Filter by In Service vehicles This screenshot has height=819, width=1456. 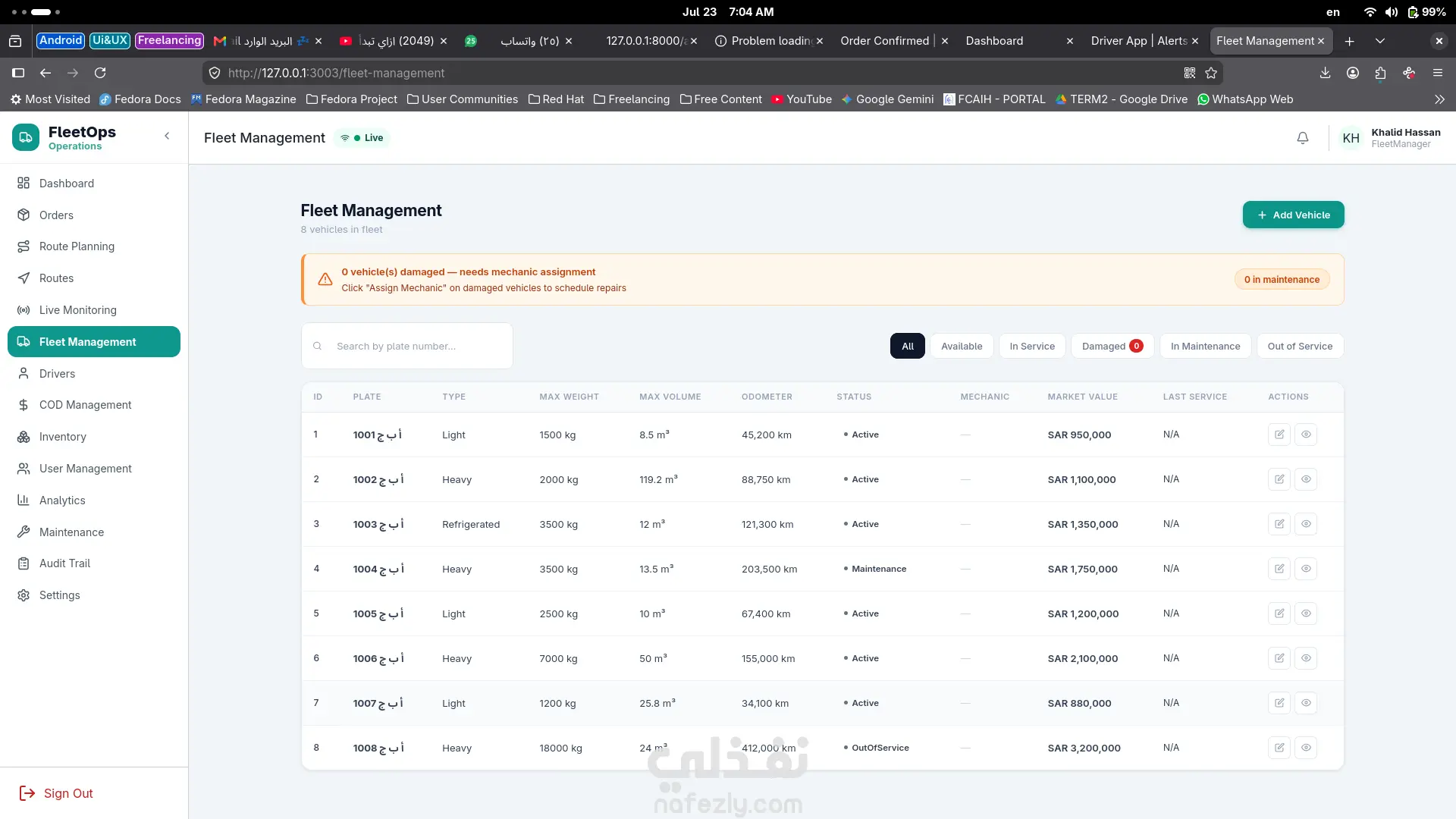click(1032, 347)
